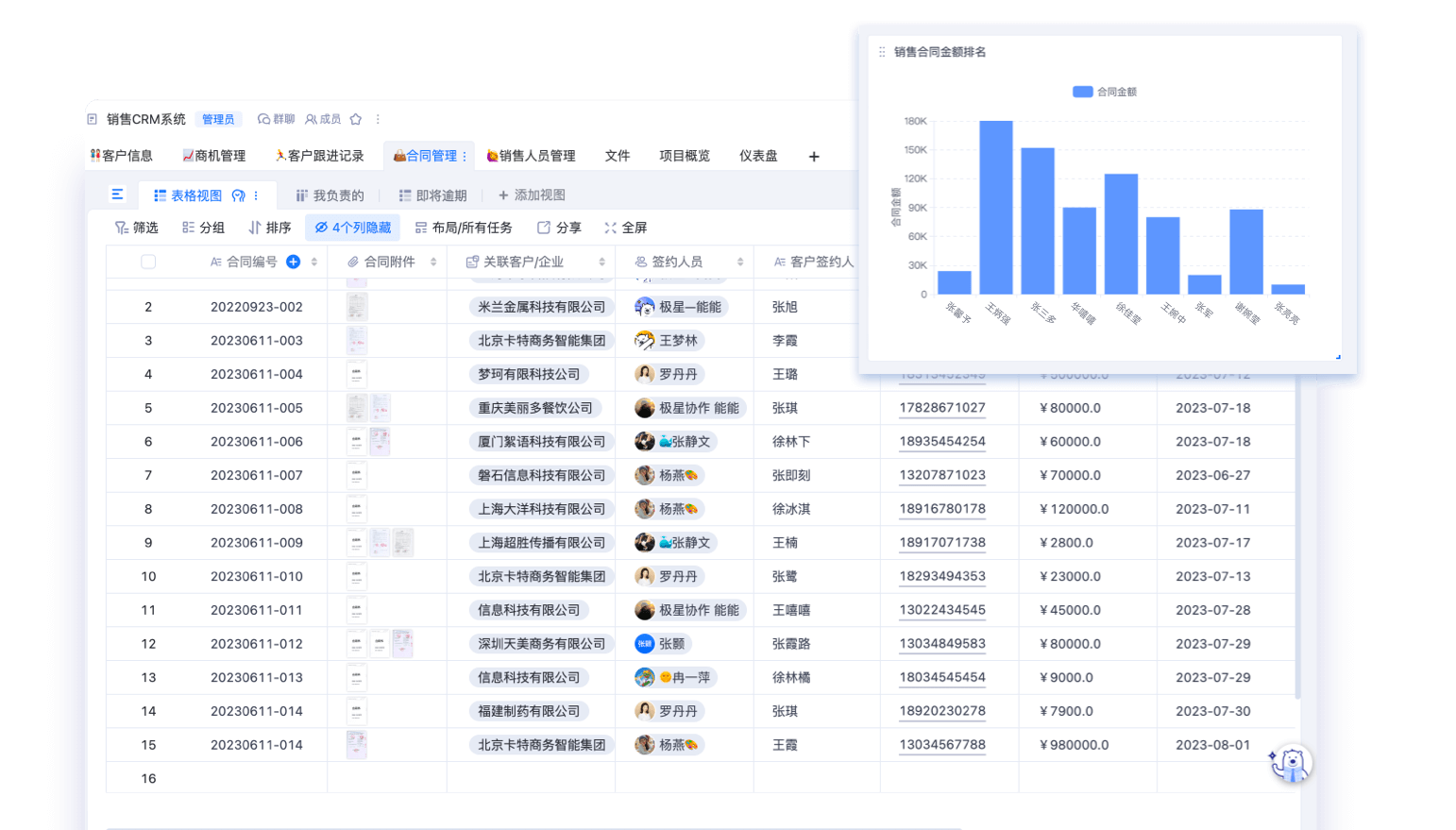Open the 仪表盘 dashboard tab
Viewport: 1456px width, 830px height.
[x=758, y=156]
